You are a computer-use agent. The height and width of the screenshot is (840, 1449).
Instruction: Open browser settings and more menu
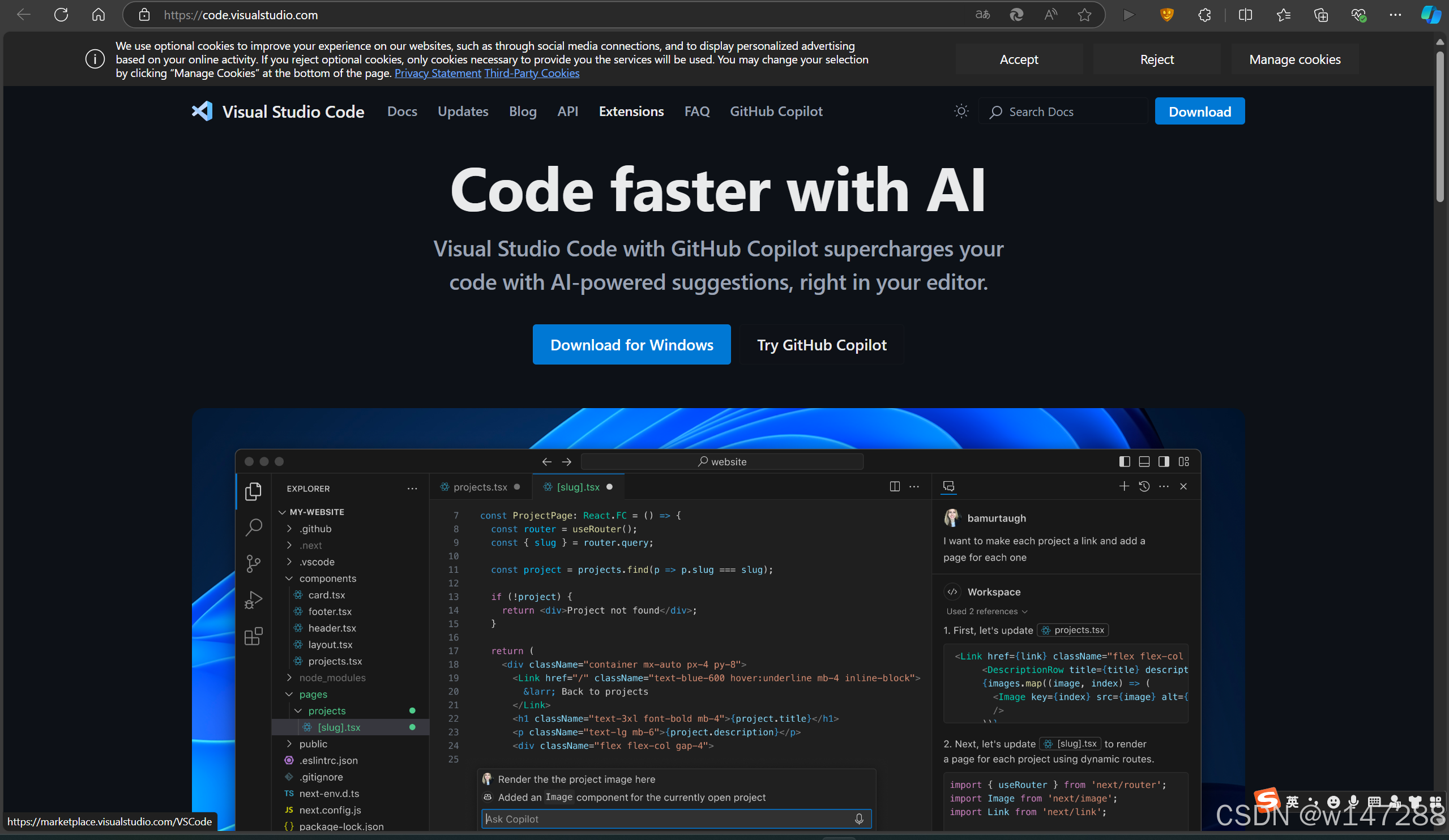[x=1395, y=15]
